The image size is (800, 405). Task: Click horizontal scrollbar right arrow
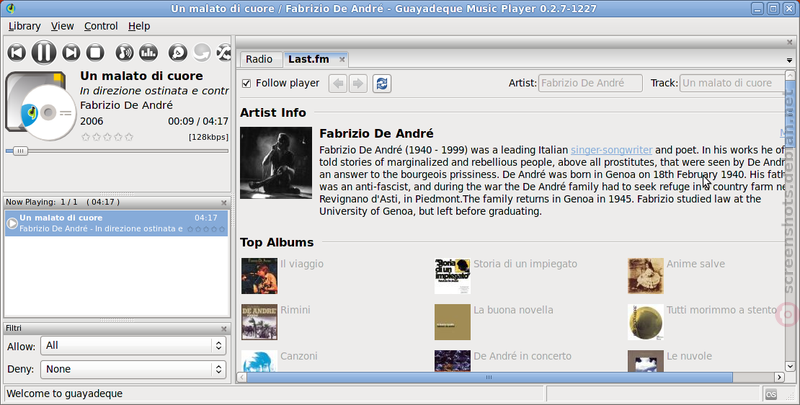click(x=779, y=377)
